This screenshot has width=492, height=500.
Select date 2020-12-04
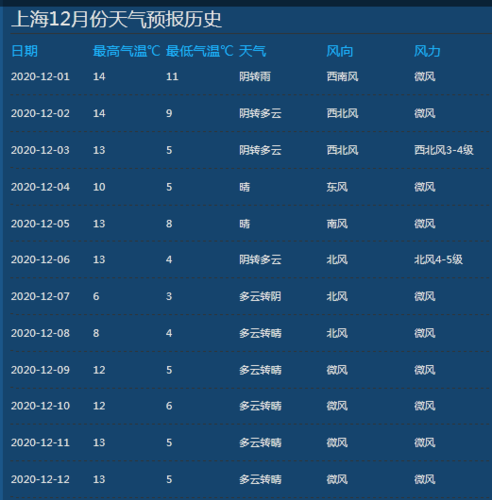40,187
